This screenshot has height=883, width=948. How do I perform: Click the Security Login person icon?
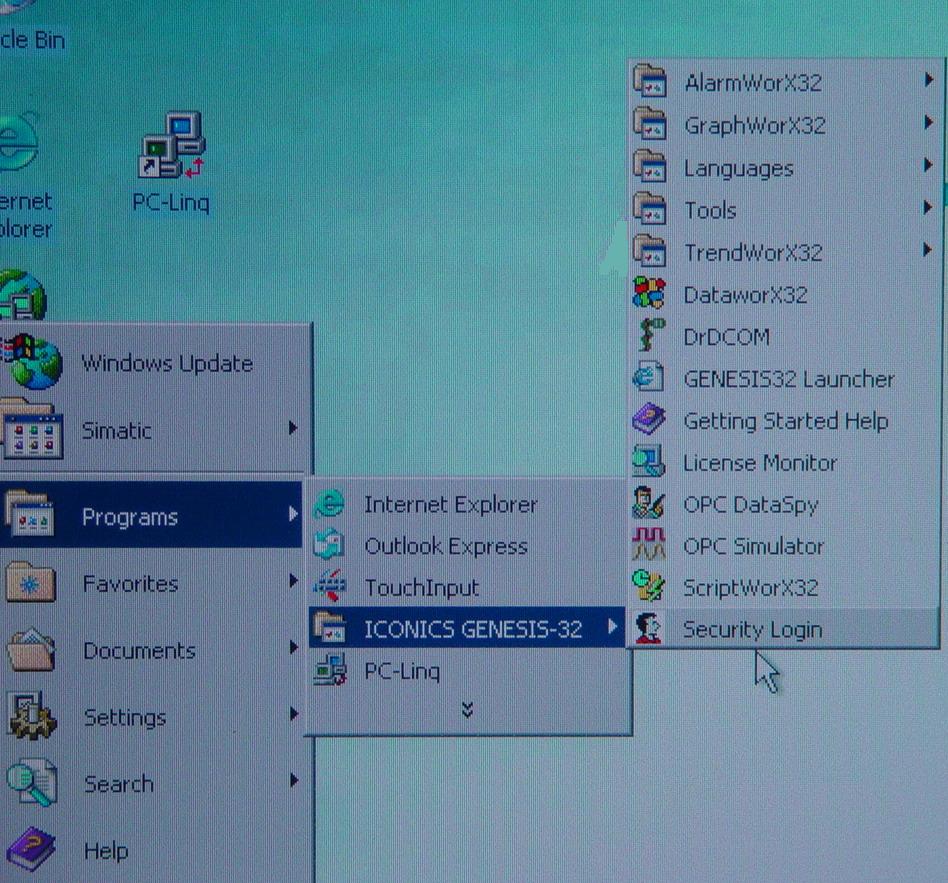coord(648,628)
